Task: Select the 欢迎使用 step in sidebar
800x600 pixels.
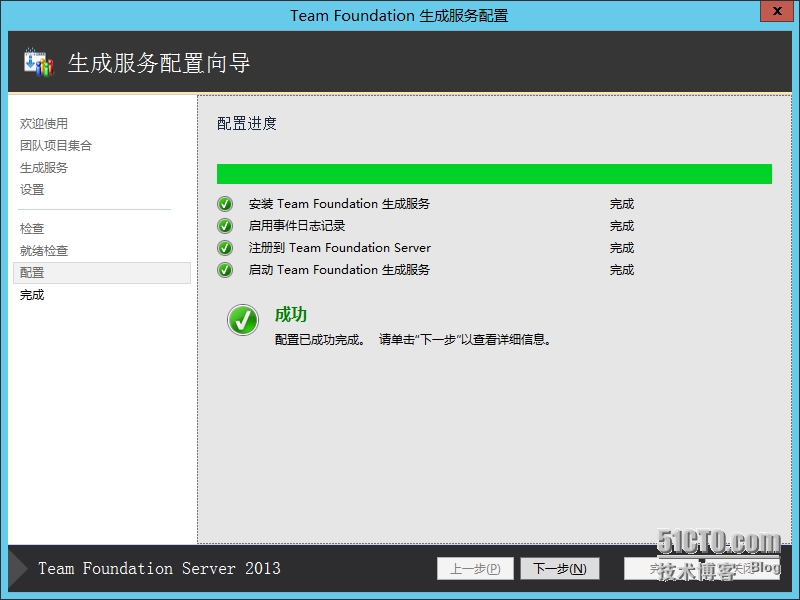Action: pos(44,123)
